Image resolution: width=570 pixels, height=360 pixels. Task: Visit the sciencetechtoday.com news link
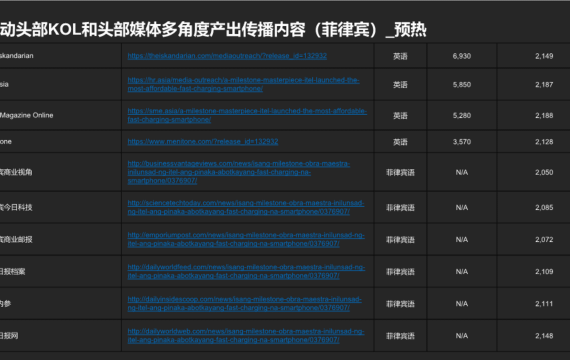tap(246, 207)
